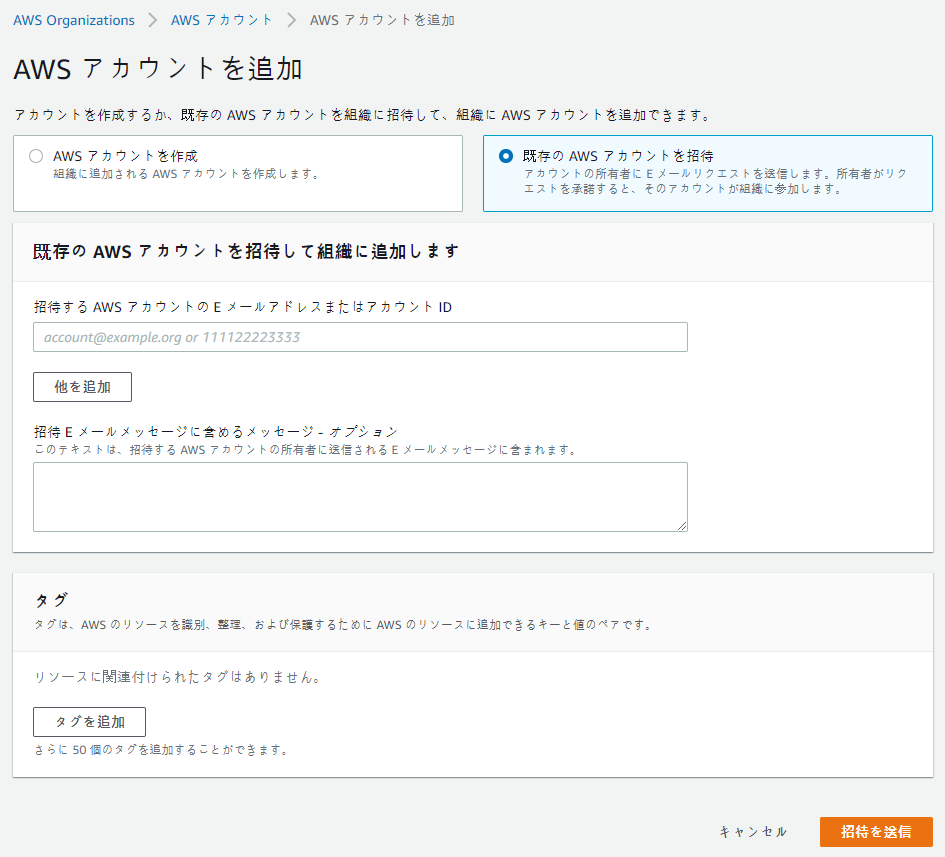Image resolution: width=945 pixels, height=857 pixels.
Task: Click inside the invitation message text area
Action: [360, 496]
